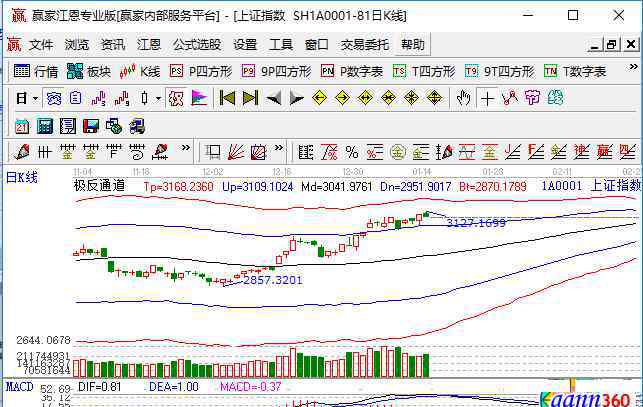Click the save floppy disk icon
The height and width of the screenshot is (407, 643).
(91, 126)
